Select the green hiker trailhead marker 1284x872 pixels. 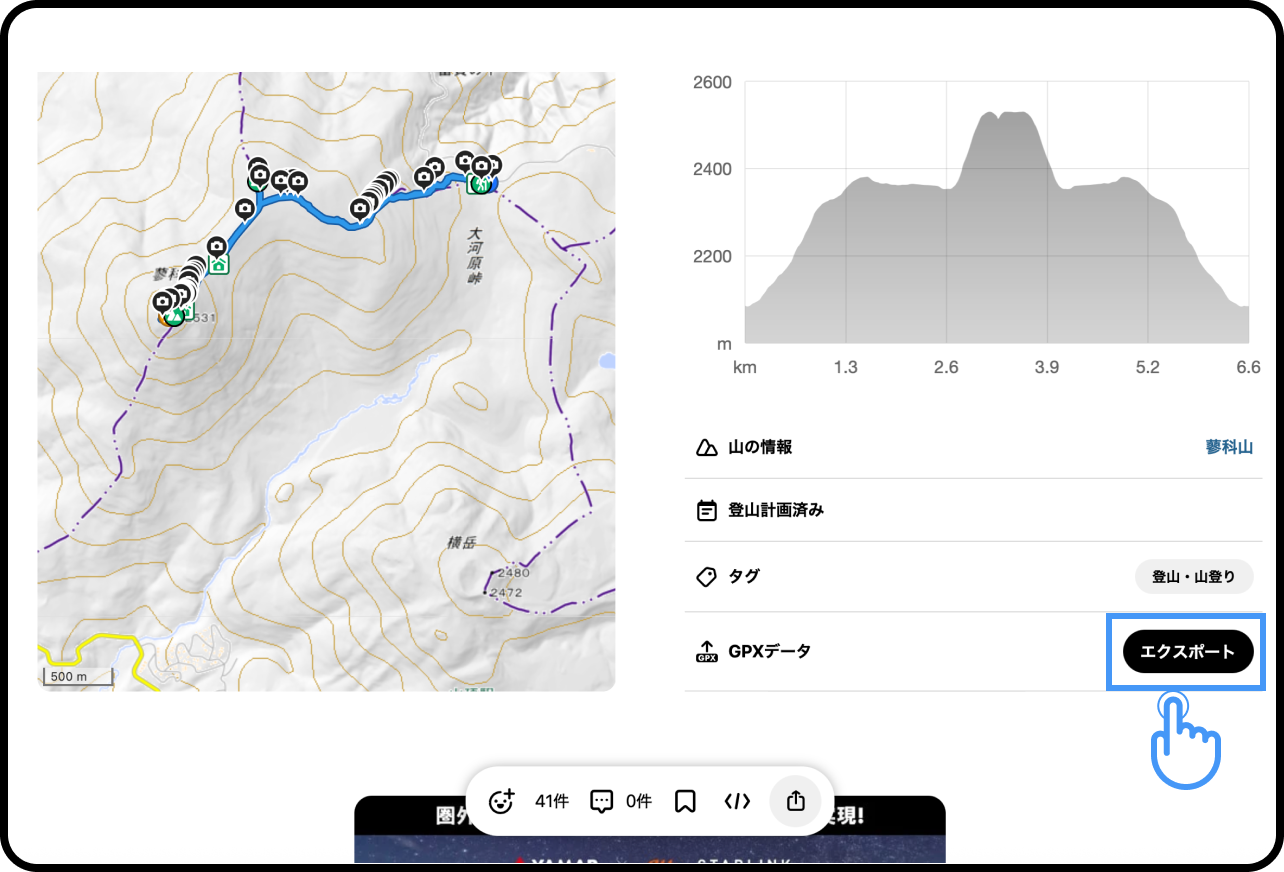(479, 184)
